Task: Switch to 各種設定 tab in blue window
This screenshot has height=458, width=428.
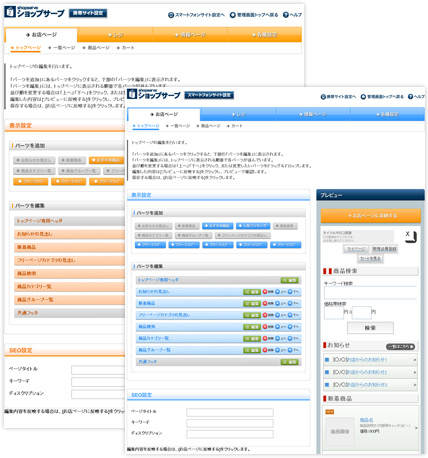Action: (x=387, y=114)
